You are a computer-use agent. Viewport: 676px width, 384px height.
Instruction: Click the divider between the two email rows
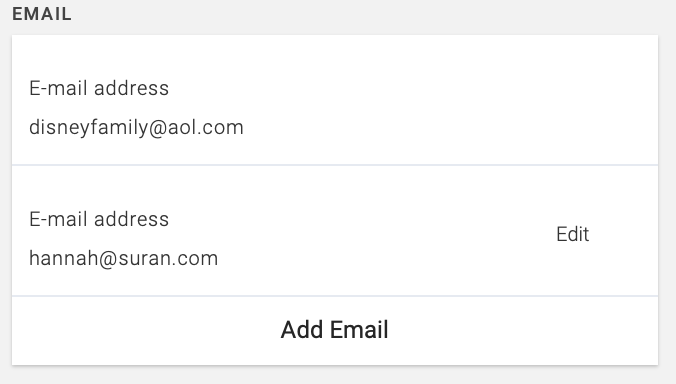point(335,165)
